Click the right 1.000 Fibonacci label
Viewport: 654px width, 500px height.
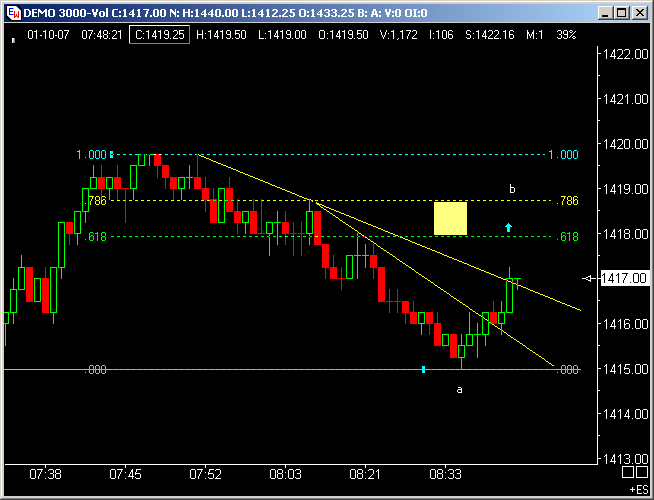click(563, 155)
